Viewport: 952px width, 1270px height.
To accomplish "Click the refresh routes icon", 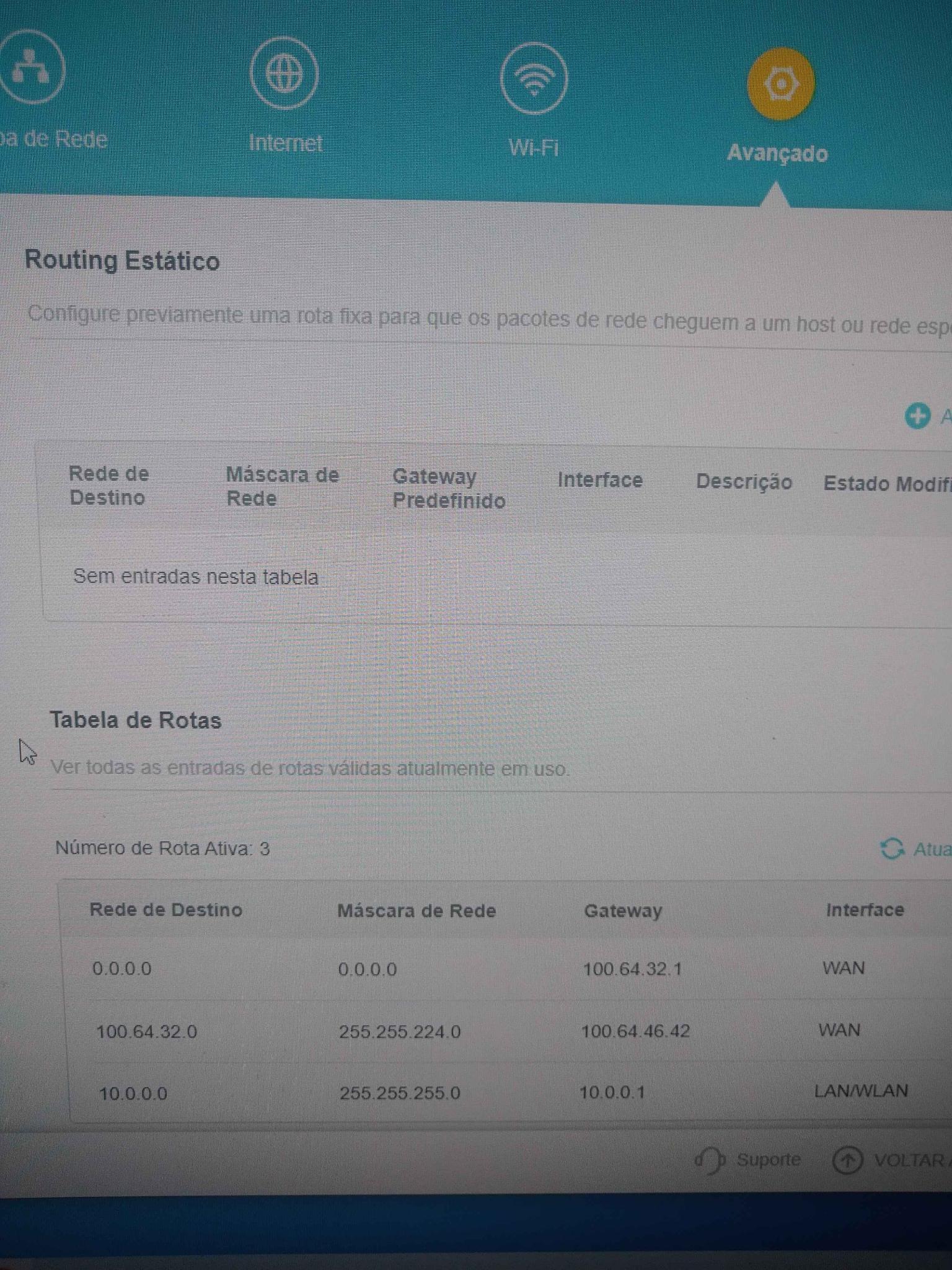I will click(892, 849).
